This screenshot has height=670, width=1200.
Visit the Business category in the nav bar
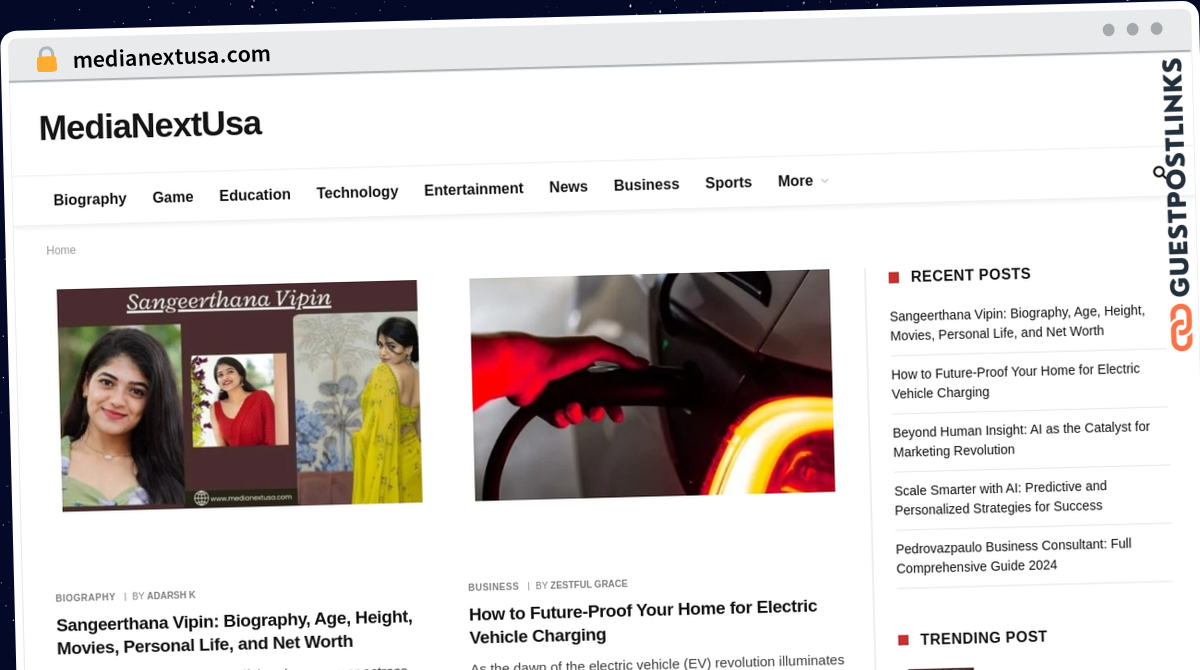(646, 185)
